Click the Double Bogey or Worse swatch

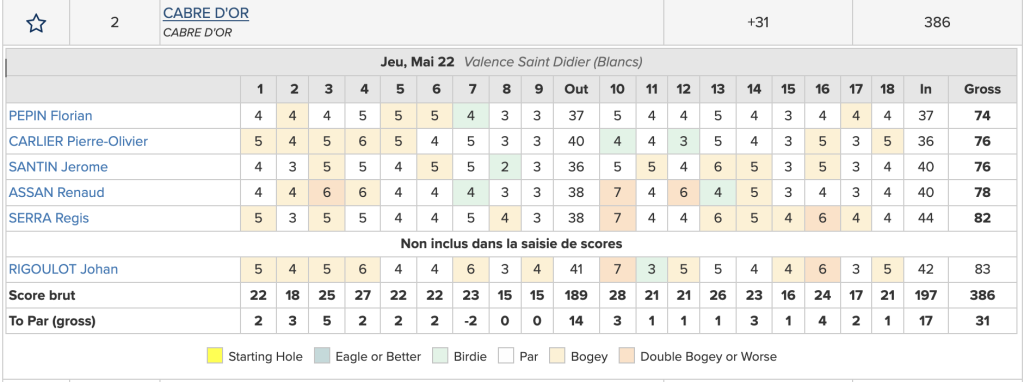pyautogui.click(x=627, y=357)
